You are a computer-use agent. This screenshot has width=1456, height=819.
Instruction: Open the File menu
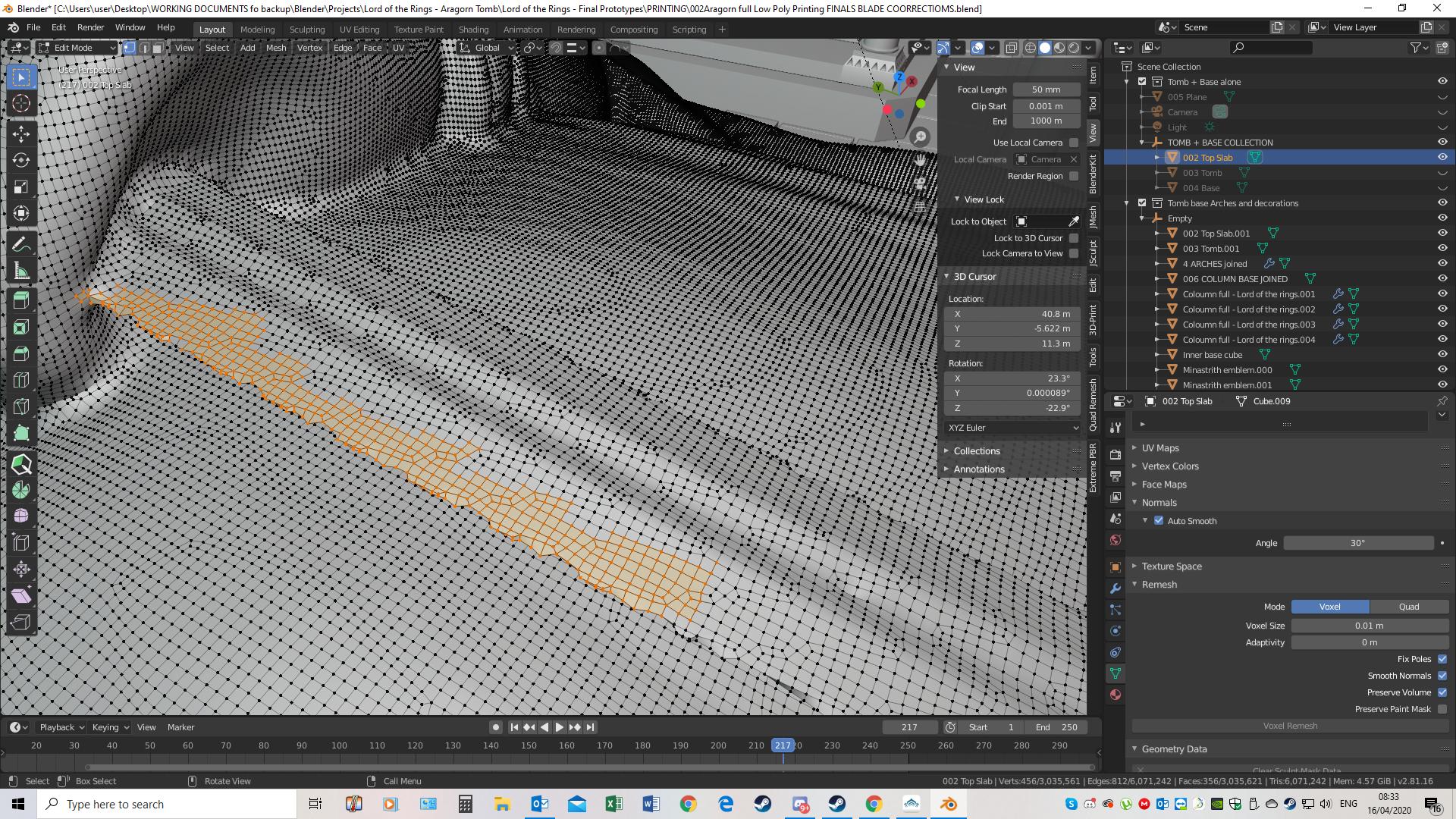point(33,27)
